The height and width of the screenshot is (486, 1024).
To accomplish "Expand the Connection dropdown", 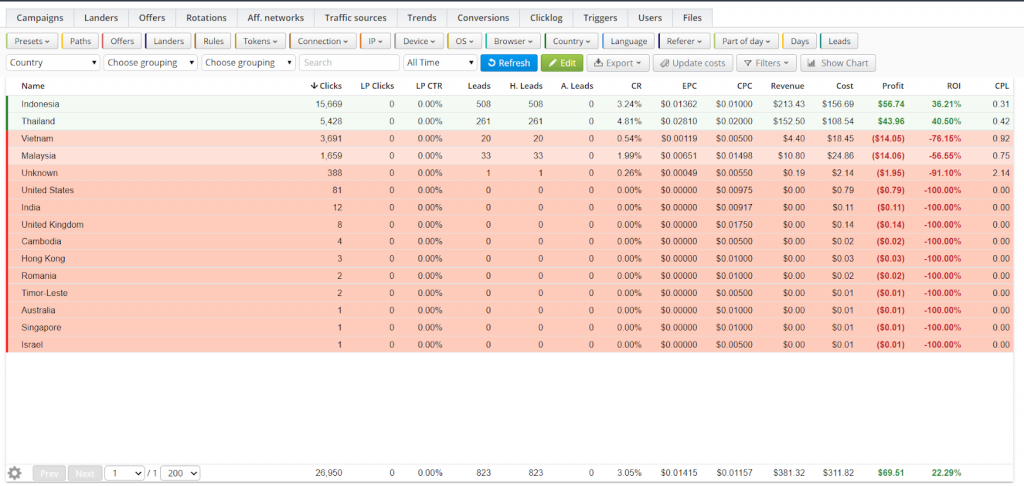I will 323,41.
